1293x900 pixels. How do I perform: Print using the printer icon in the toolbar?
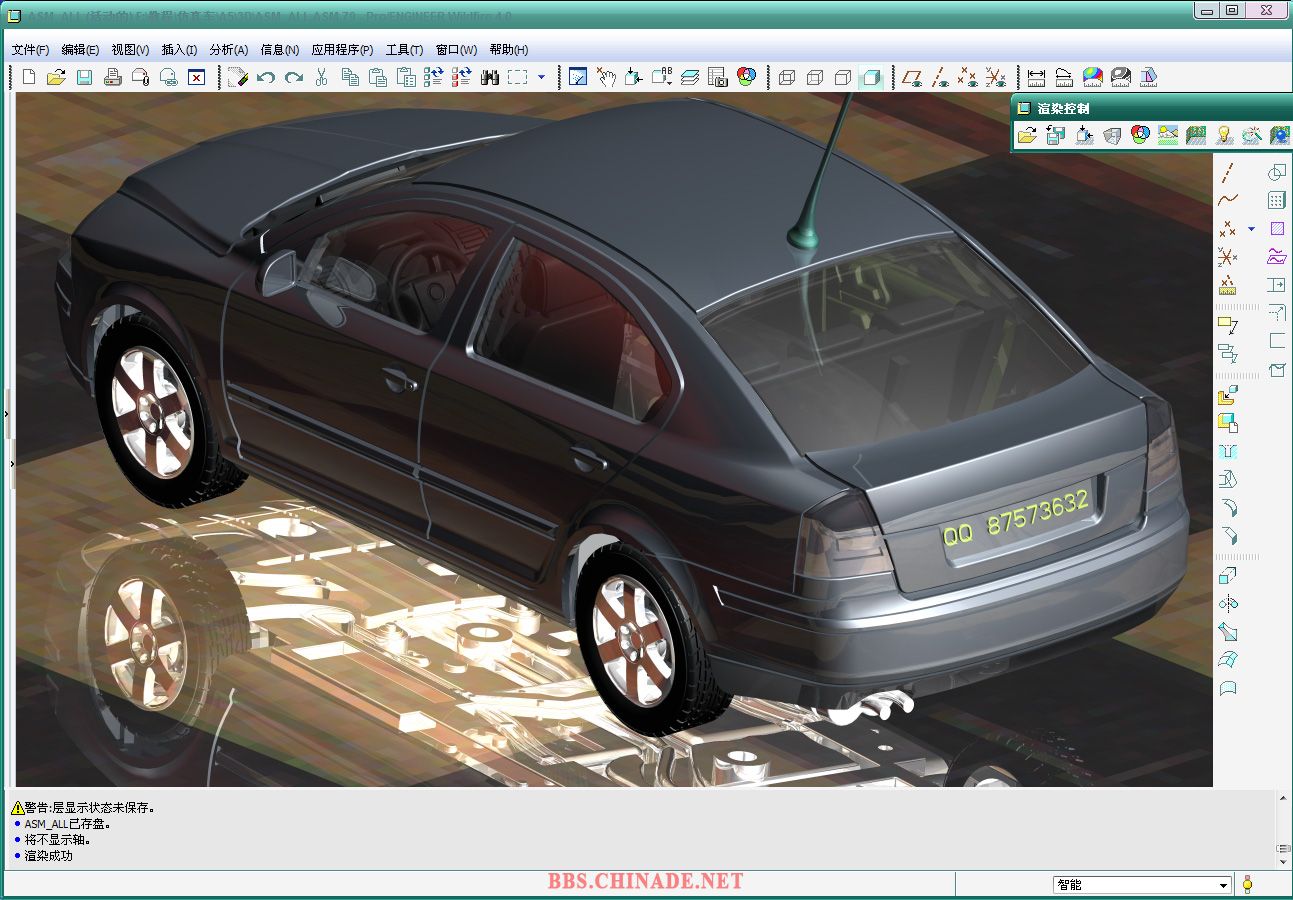tap(113, 77)
